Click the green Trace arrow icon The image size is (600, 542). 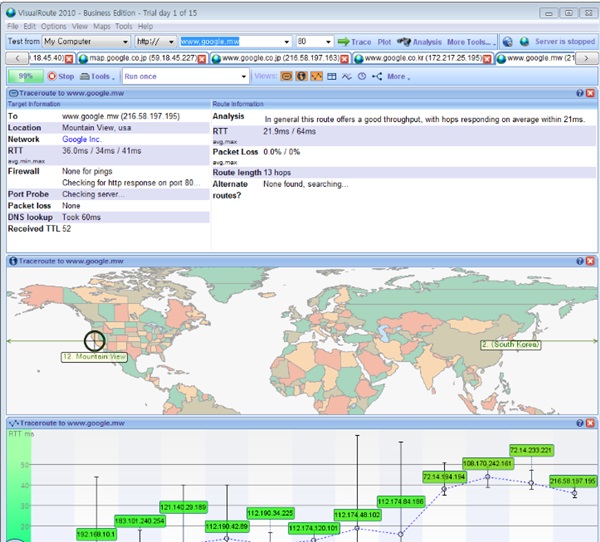343,41
